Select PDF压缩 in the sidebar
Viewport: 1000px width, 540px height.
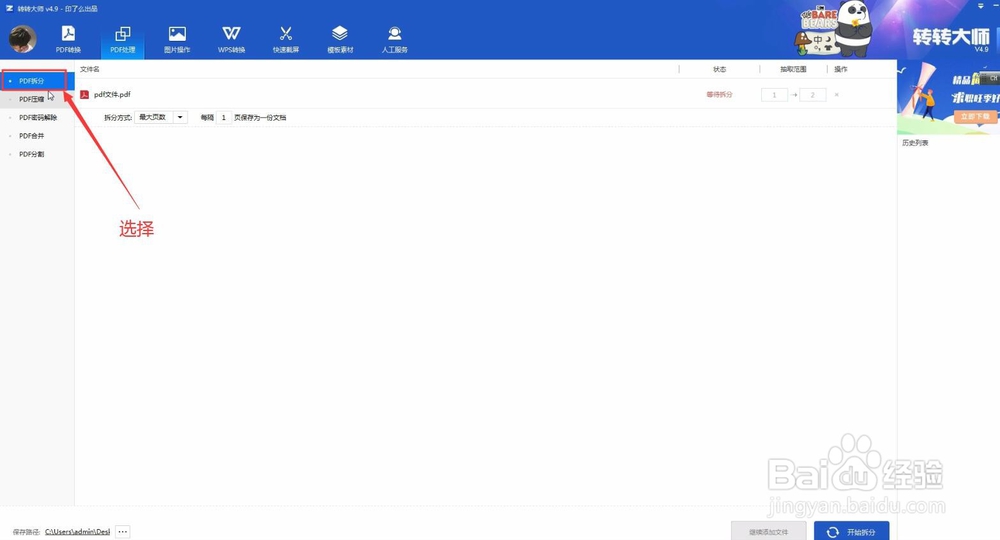point(37,99)
